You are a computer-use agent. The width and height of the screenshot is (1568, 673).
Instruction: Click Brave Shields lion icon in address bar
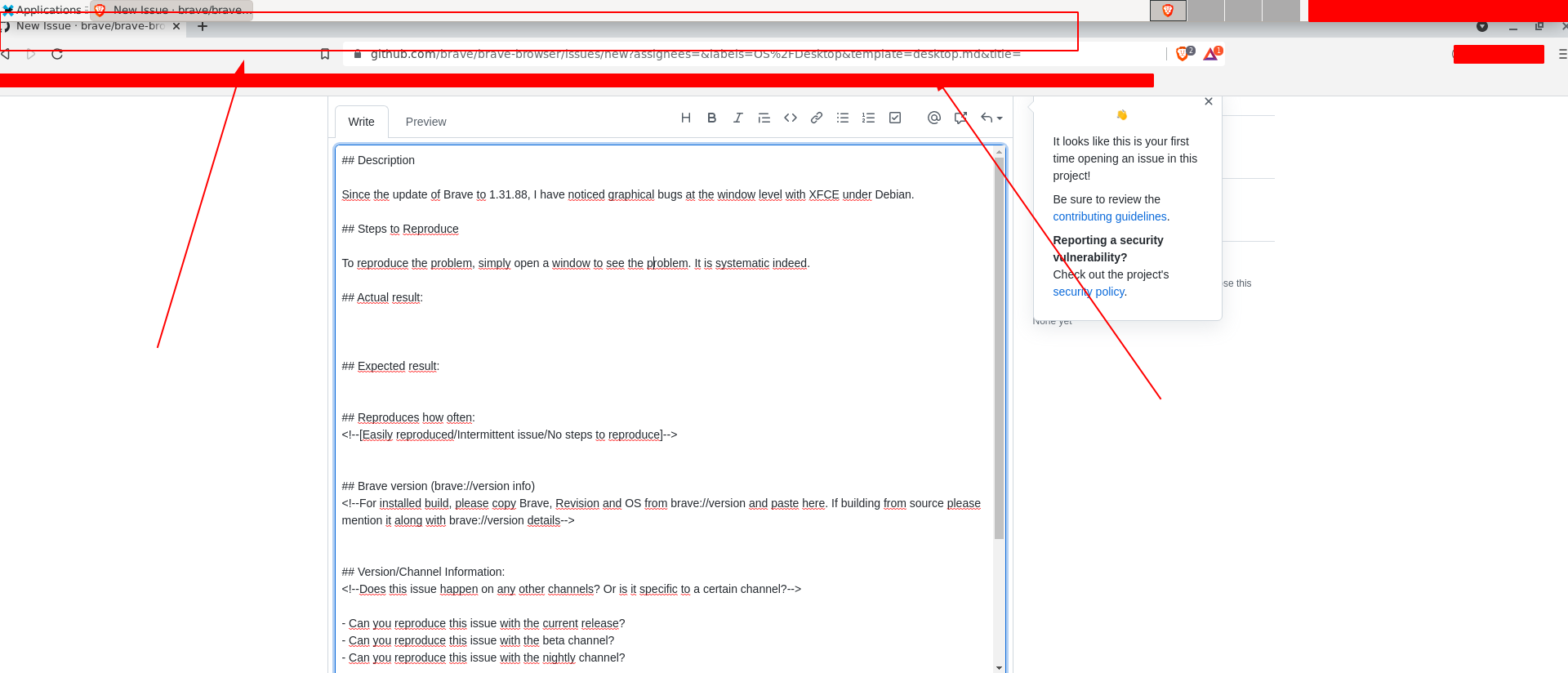coord(1183,54)
